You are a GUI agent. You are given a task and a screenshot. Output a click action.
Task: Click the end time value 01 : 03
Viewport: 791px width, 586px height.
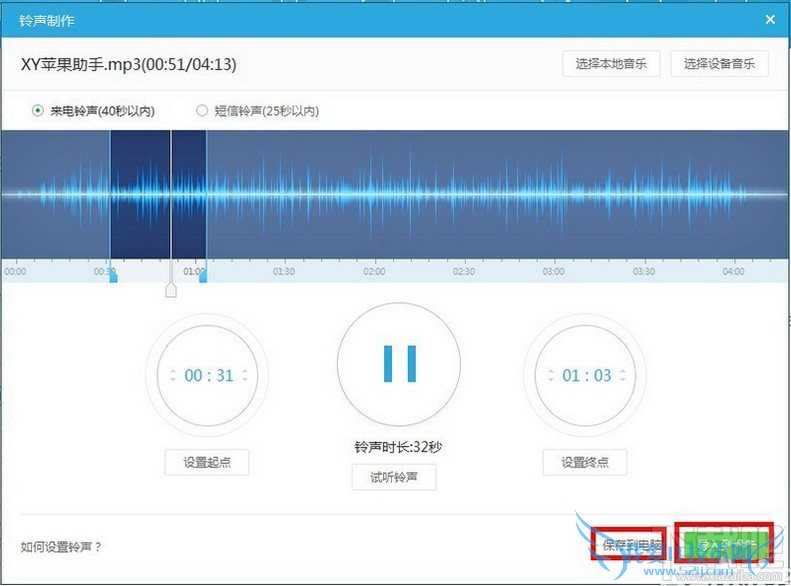pyautogui.click(x=587, y=375)
